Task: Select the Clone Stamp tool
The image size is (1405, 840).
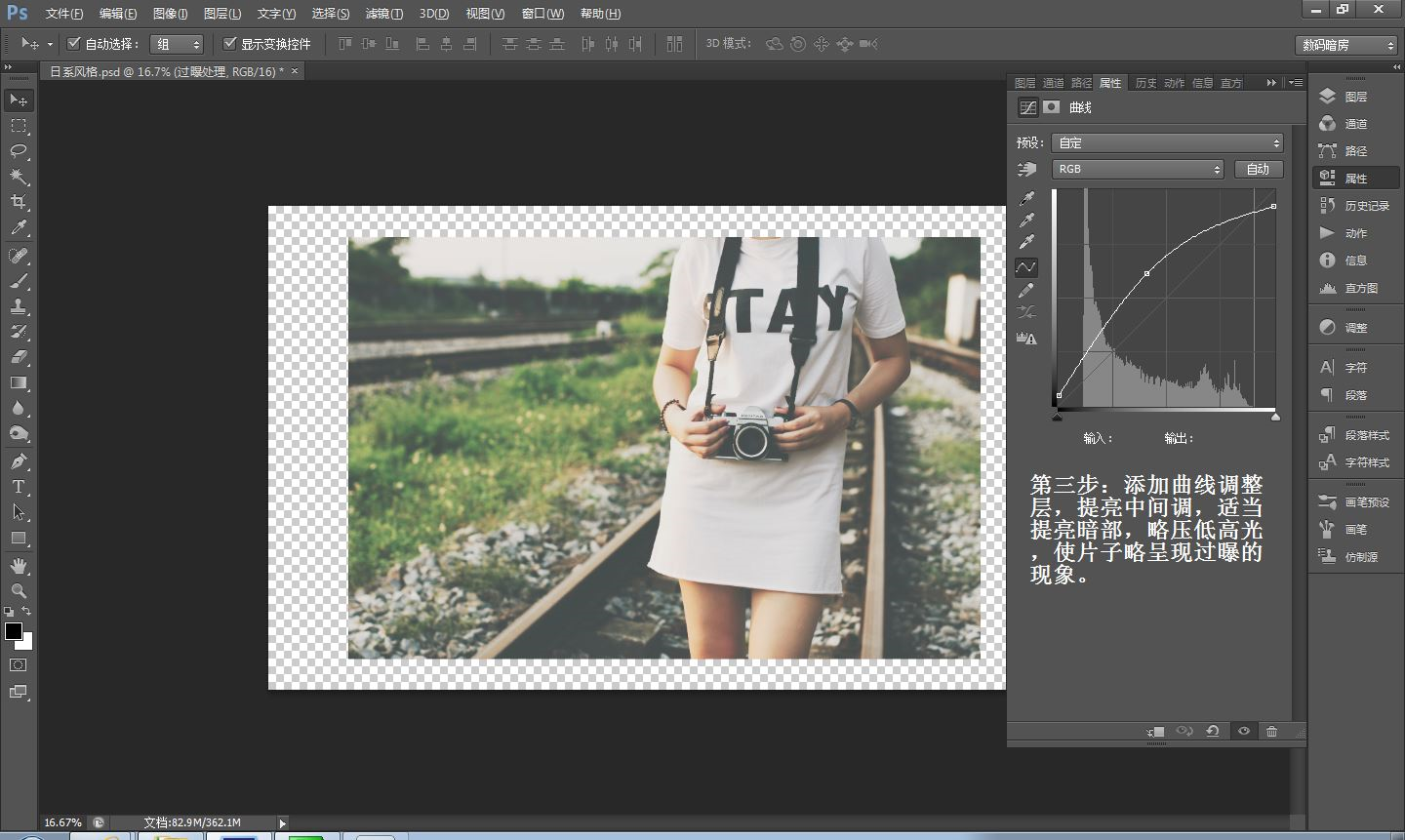Action: point(19,306)
